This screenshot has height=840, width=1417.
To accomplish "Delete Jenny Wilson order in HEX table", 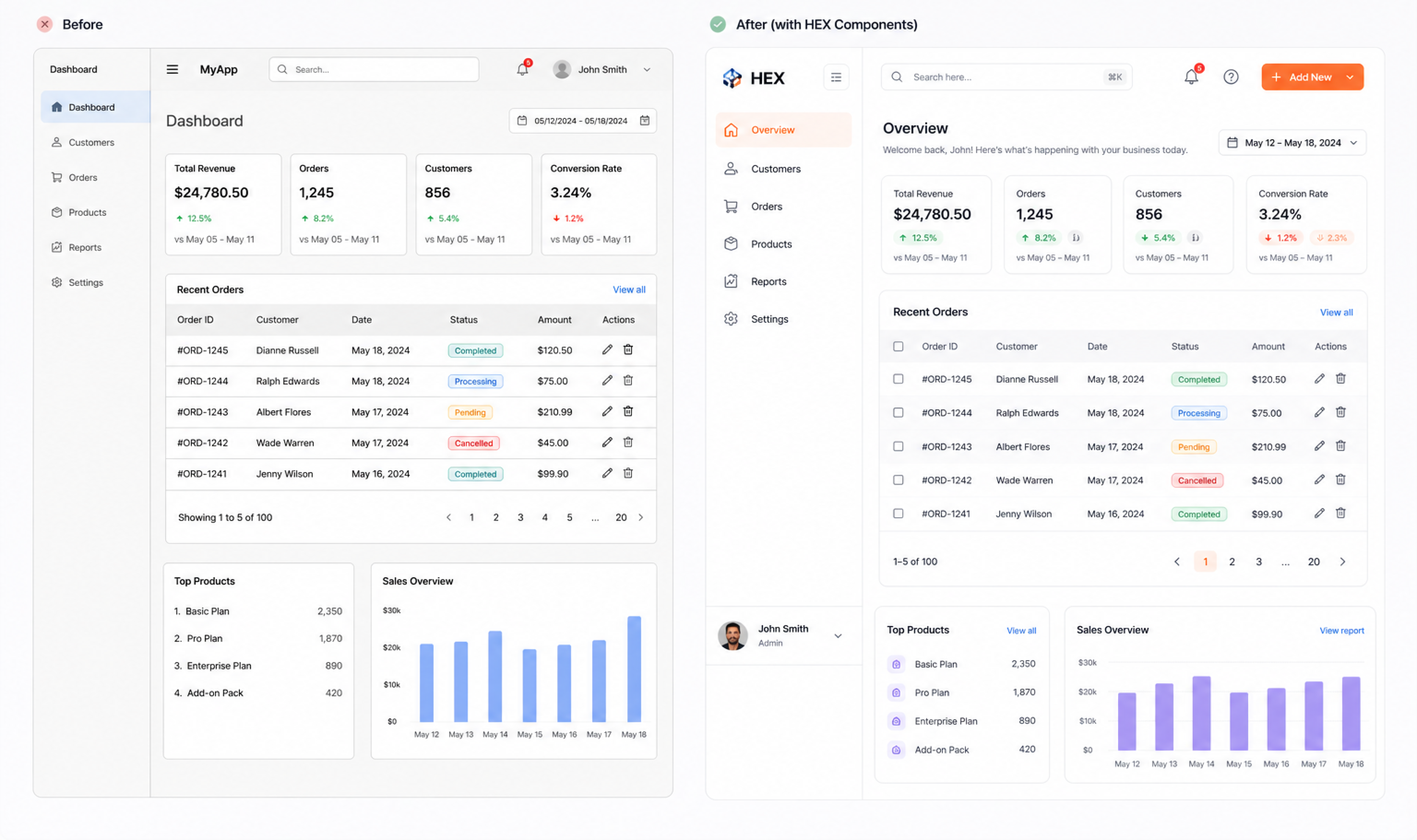I will [x=1340, y=514].
